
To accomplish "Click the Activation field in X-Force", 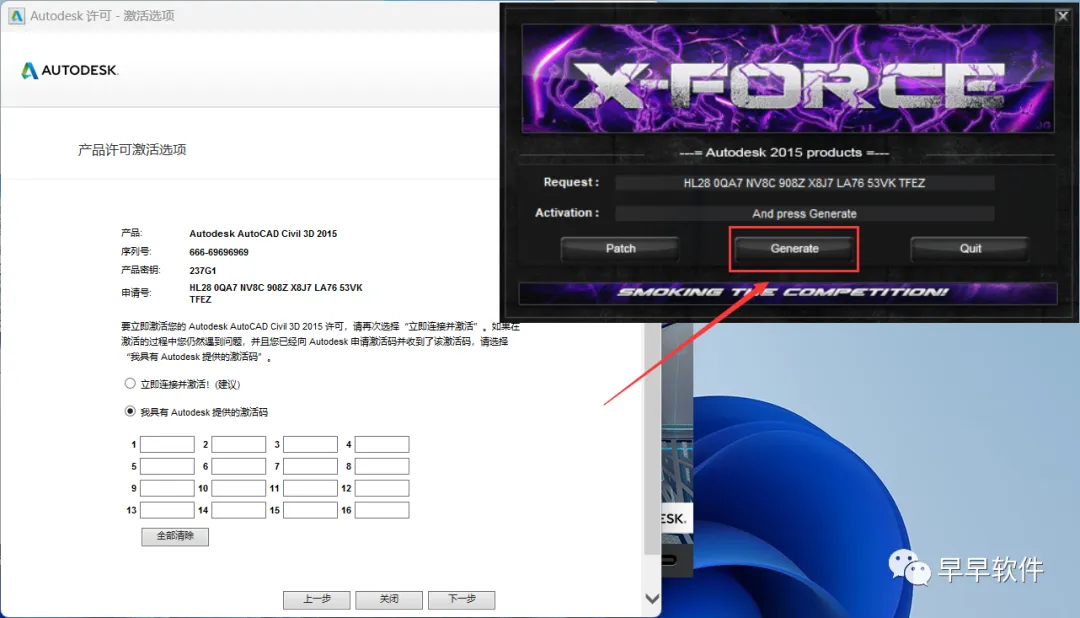I will [x=804, y=214].
